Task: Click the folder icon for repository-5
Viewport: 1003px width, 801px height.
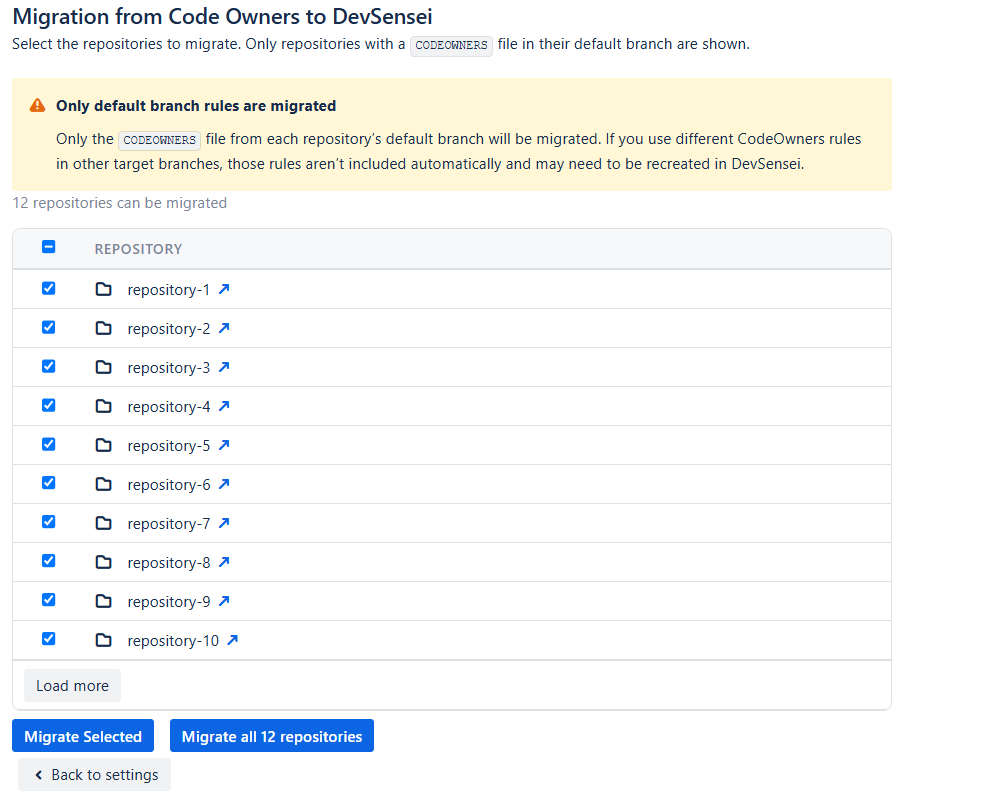Action: pos(104,446)
